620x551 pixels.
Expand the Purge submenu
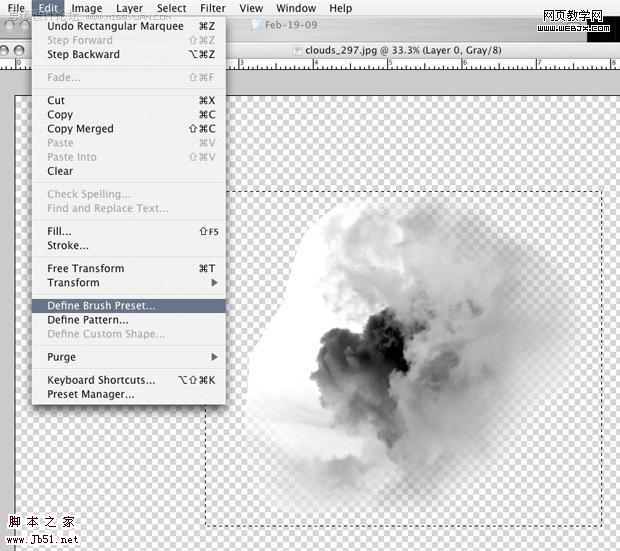(129, 357)
